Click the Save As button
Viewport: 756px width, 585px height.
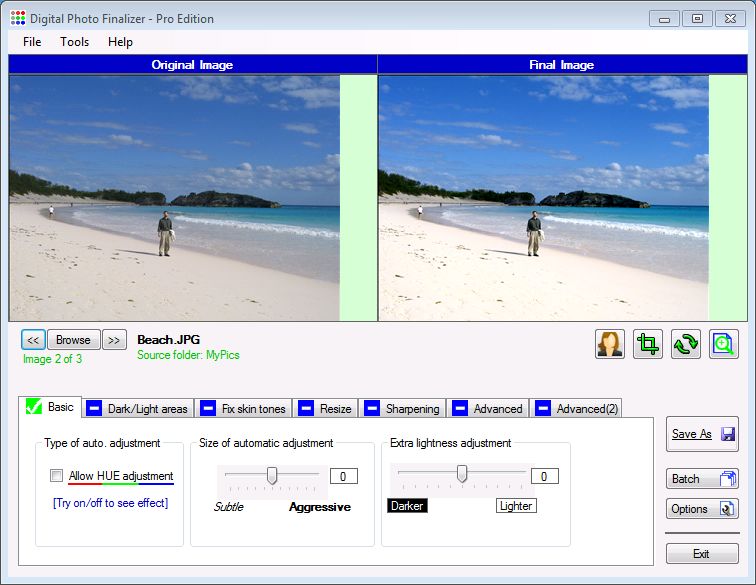point(702,434)
